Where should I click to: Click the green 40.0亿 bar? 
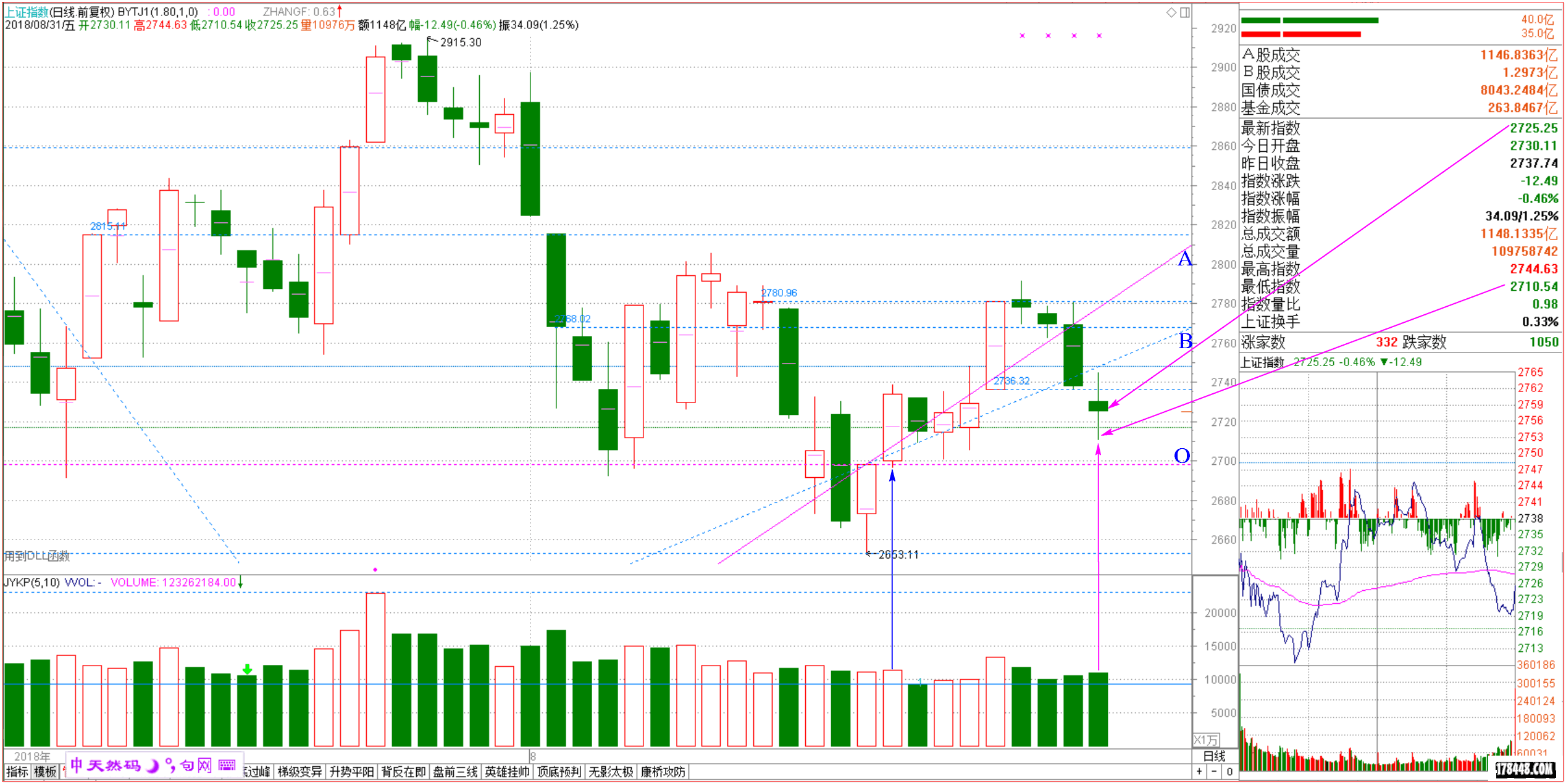[1310, 20]
